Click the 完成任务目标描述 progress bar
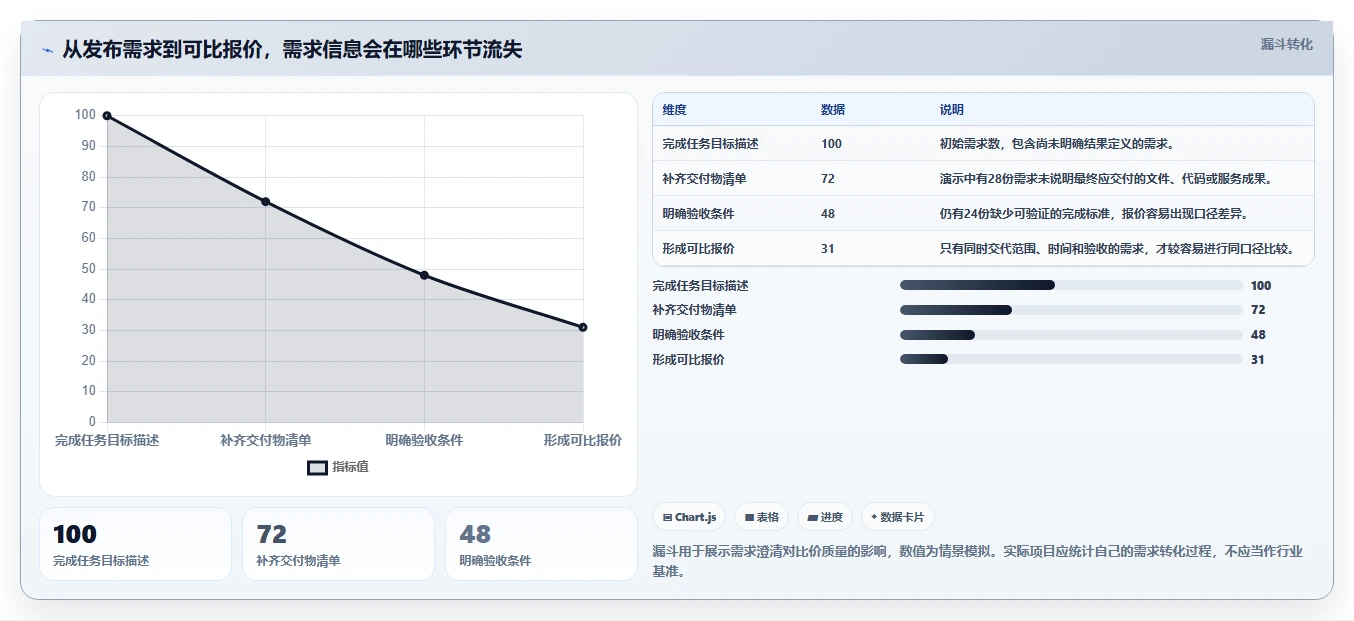This screenshot has height=621, width=1354. click(x=1071, y=285)
